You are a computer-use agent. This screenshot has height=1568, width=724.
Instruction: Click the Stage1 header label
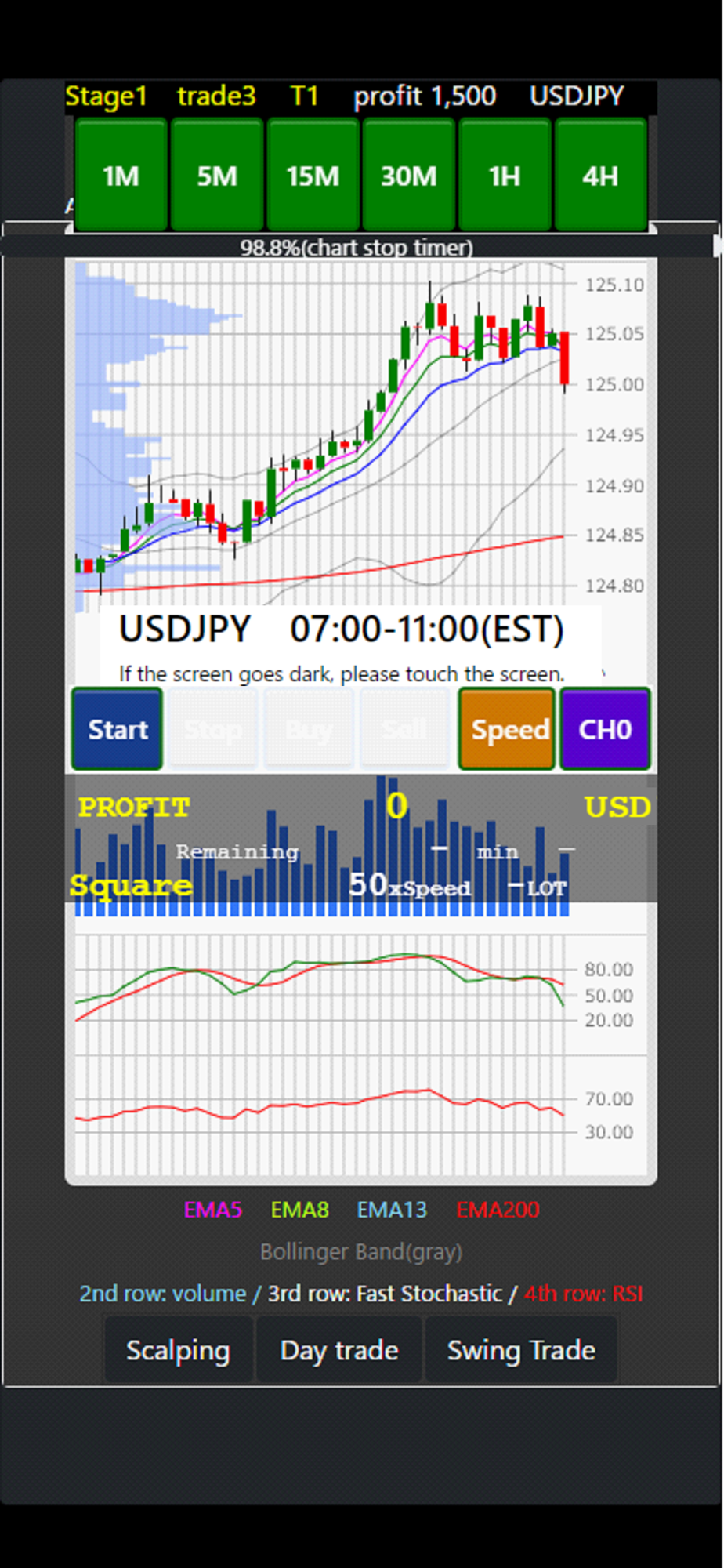pos(107,96)
